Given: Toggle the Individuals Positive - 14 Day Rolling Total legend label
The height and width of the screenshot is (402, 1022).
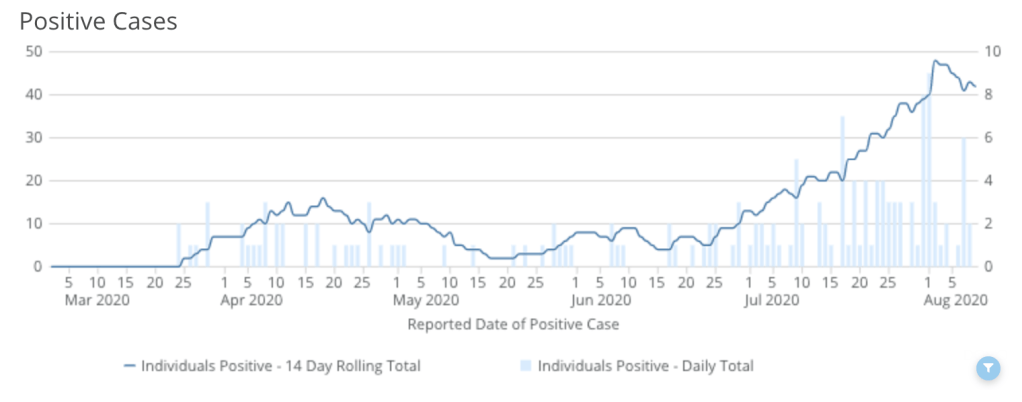Looking at the screenshot, I should point(281,366).
